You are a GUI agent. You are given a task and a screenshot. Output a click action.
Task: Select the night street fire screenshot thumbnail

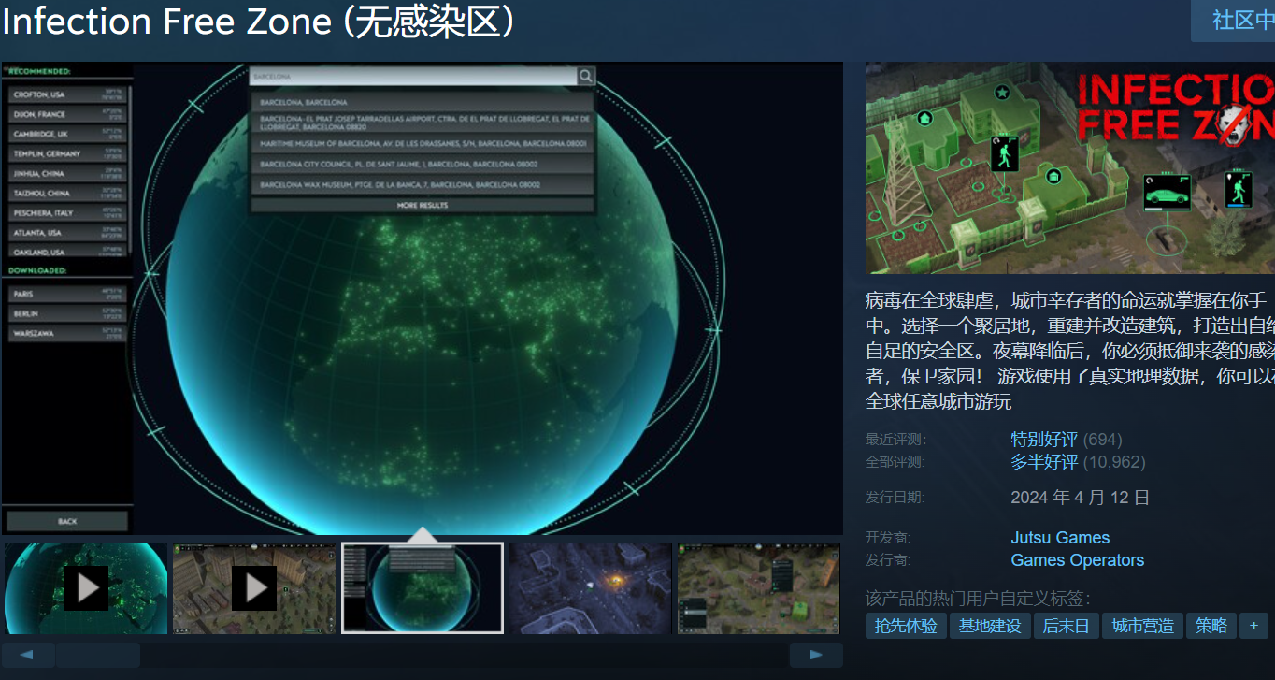[x=590, y=588]
